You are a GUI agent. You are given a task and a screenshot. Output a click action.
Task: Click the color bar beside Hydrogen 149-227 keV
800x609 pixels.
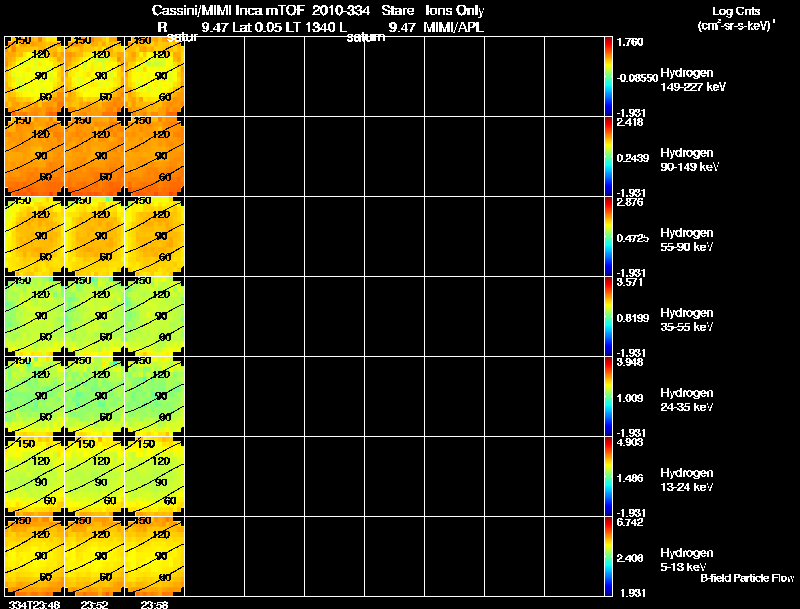point(608,76)
